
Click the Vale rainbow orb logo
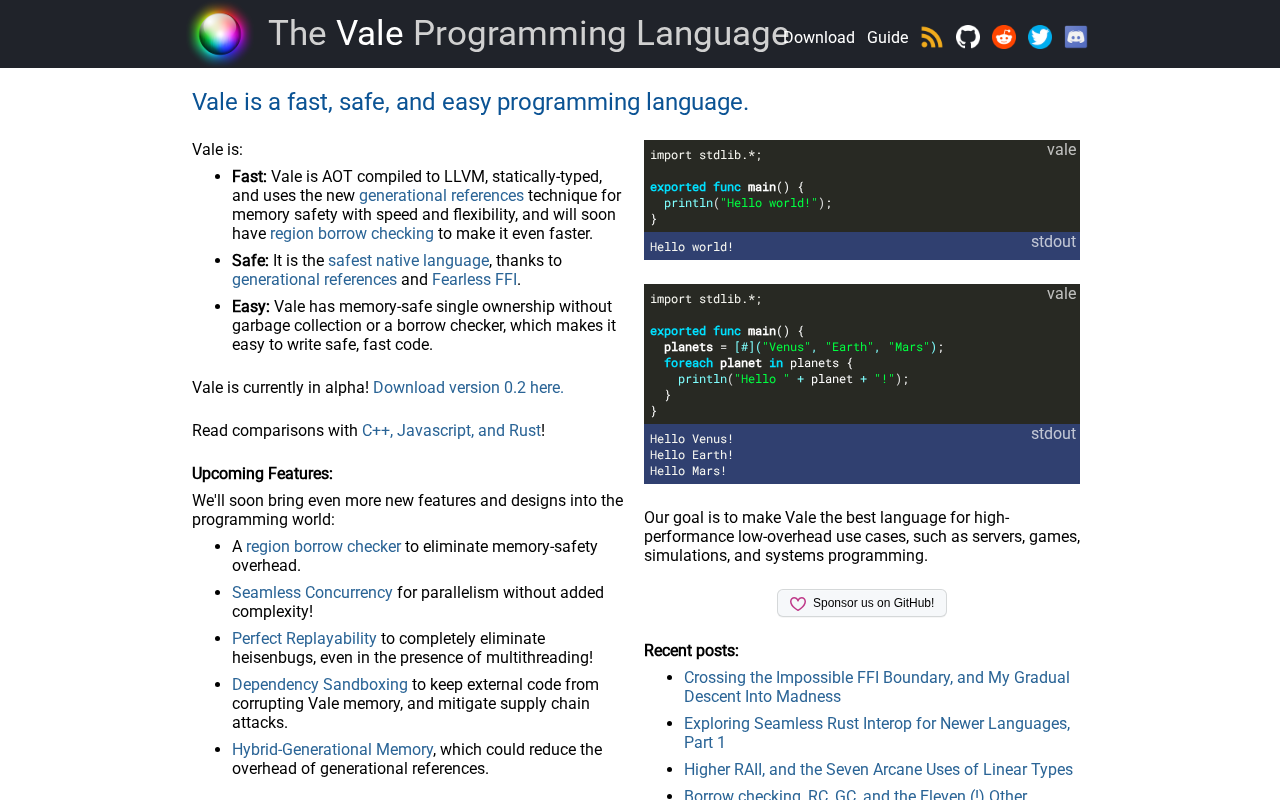220,34
